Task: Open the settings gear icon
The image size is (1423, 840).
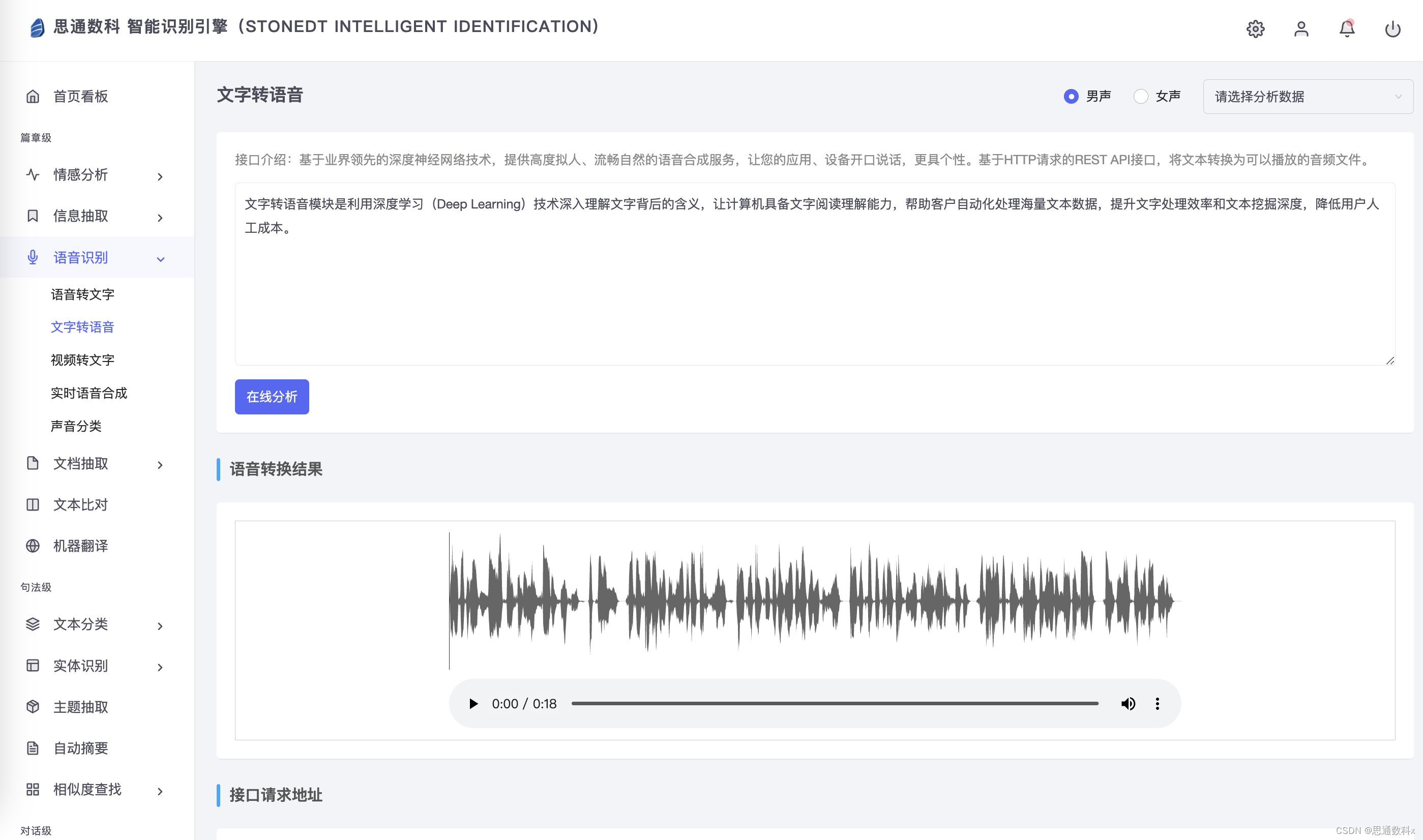Action: 1255,29
